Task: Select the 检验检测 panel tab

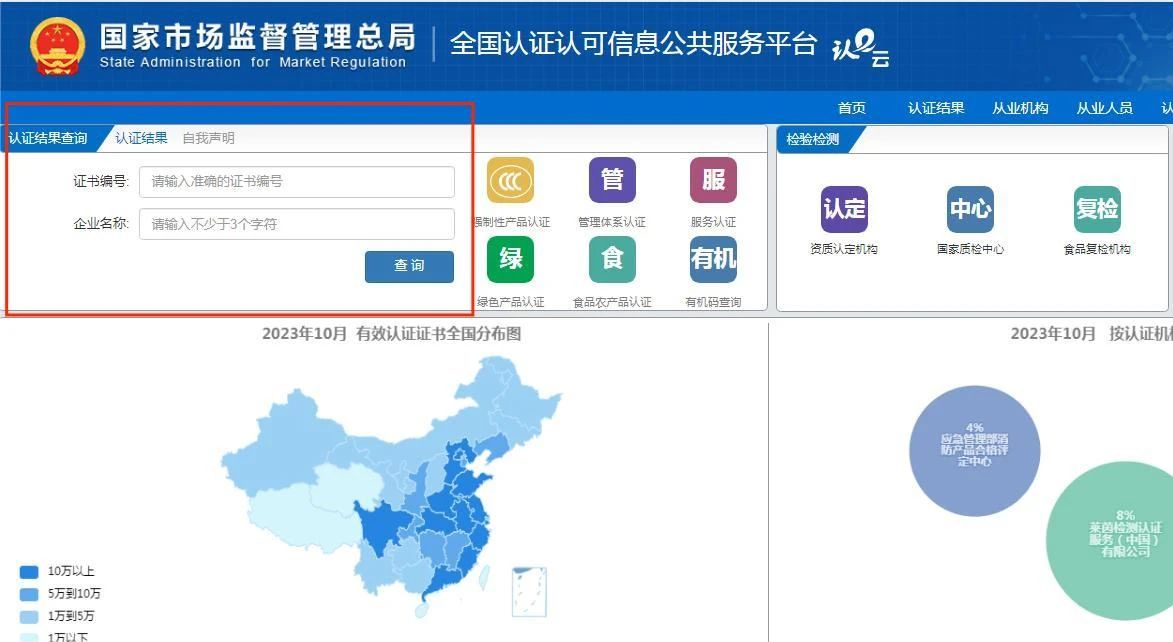Action: tap(812, 139)
